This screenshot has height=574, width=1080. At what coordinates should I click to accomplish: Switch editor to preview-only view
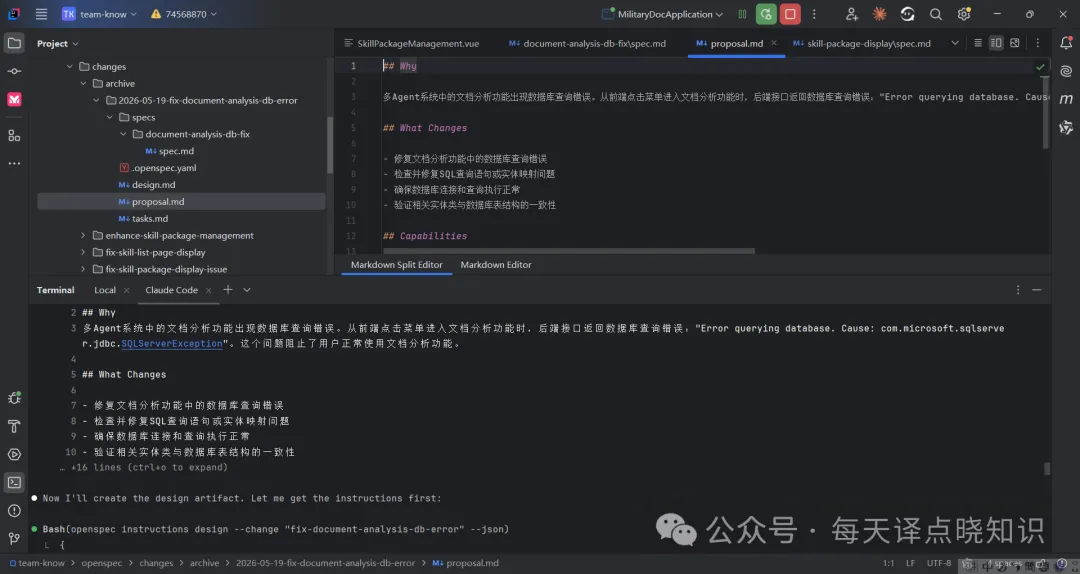click(x=1015, y=43)
